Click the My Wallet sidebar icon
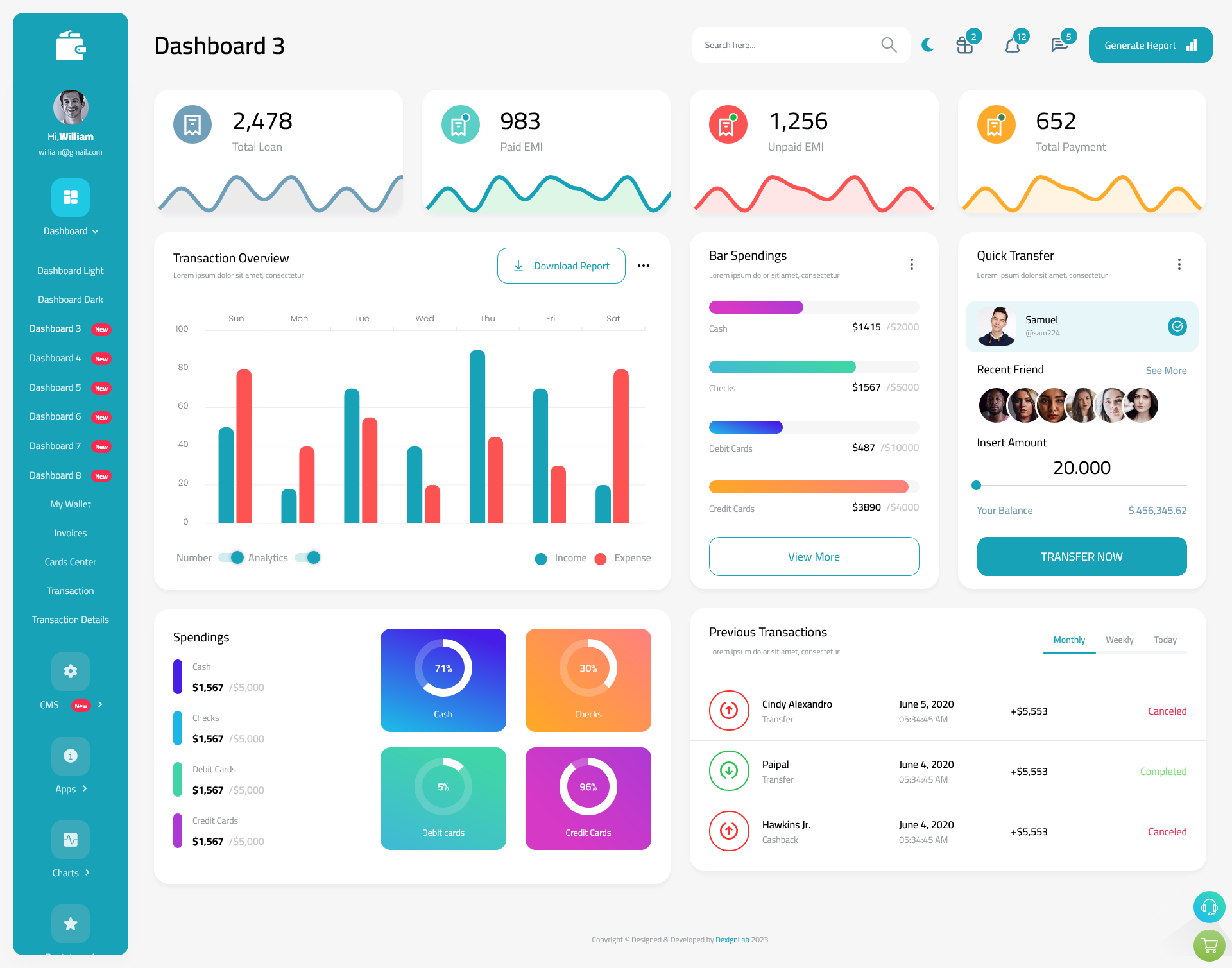This screenshot has height=968, width=1232. pyautogui.click(x=70, y=503)
